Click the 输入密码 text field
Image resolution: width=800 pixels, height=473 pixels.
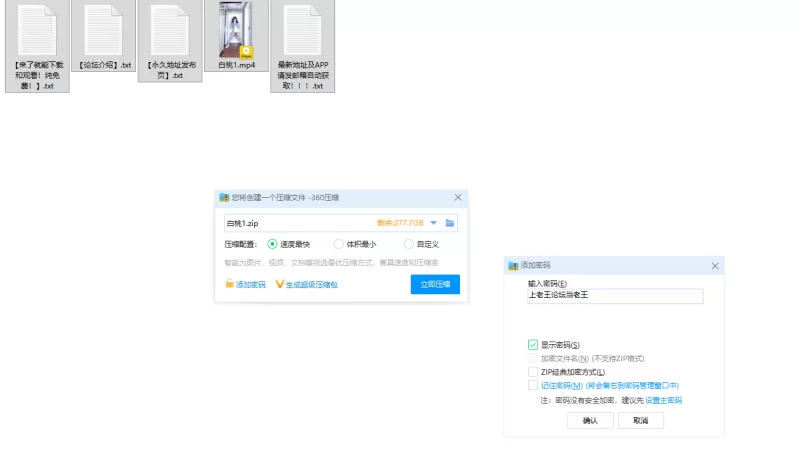[615, 296]
